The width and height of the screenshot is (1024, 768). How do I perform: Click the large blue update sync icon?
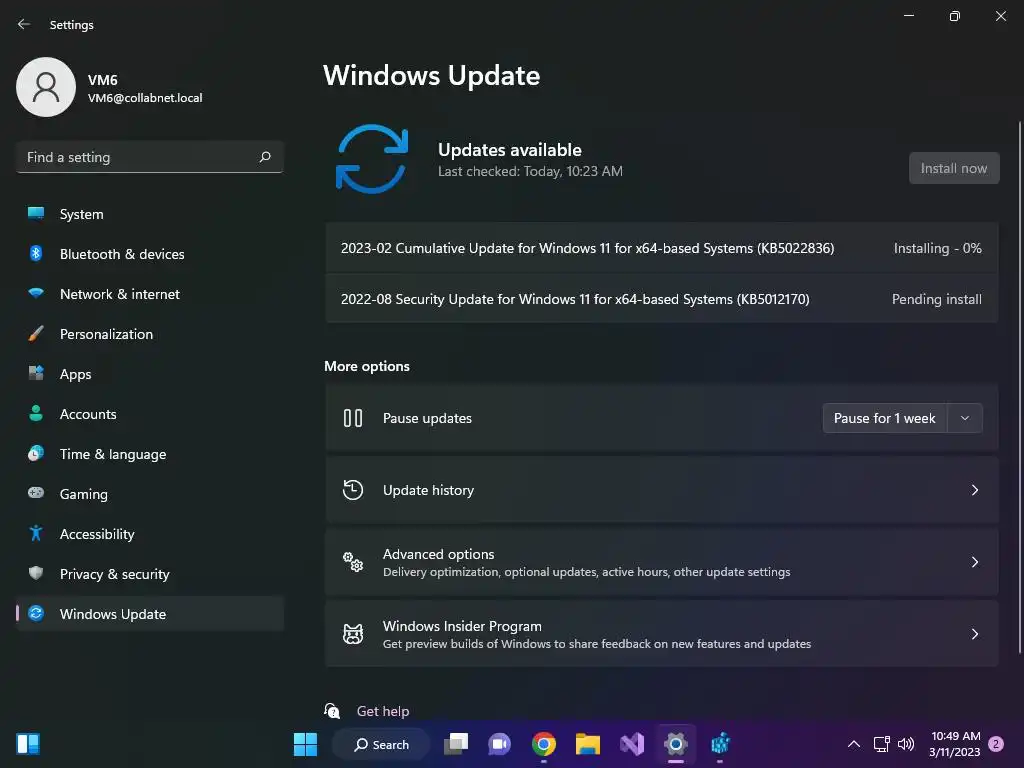click(372, 159)
